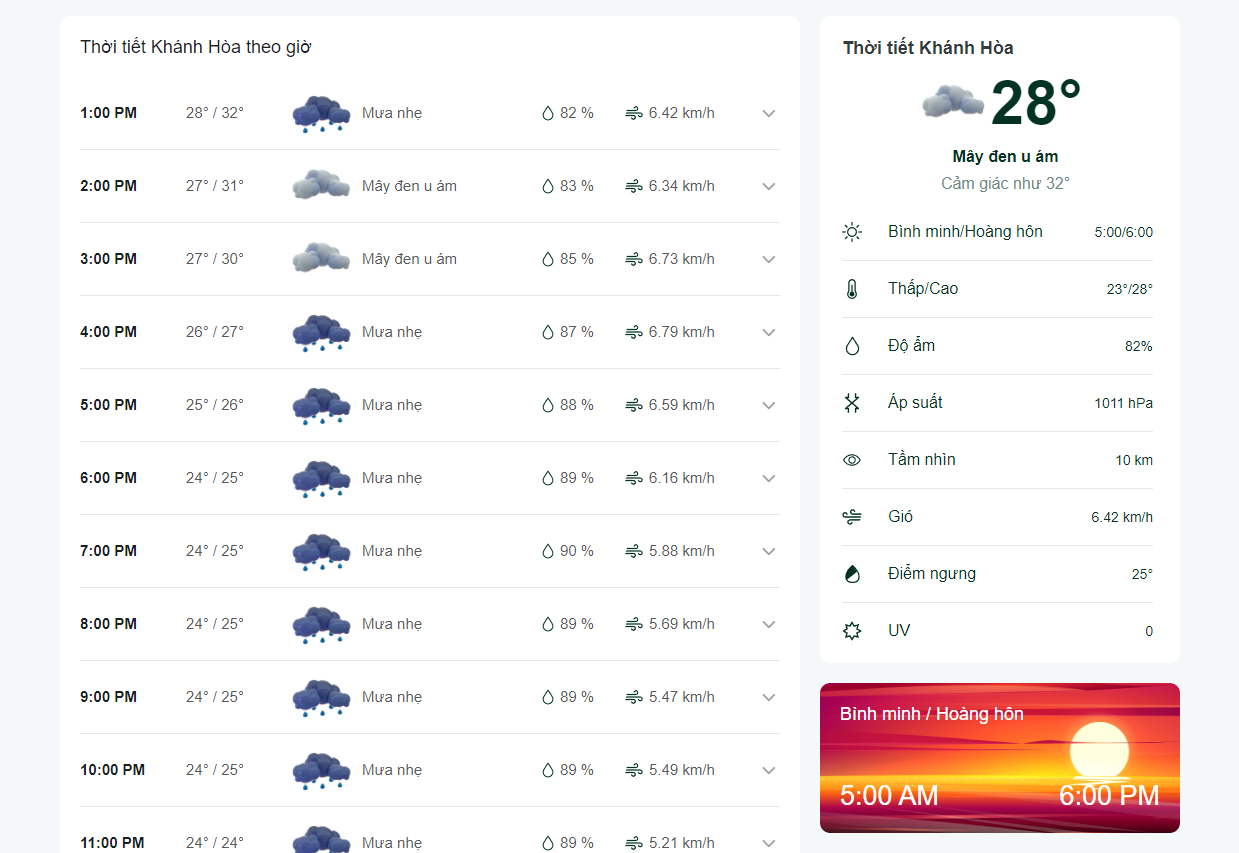Viewport: 1239px width, 853px height.
Task: Click the 5:00 AM sunrise time on banner
Action: pyautogui.click(x=889, y=796)
